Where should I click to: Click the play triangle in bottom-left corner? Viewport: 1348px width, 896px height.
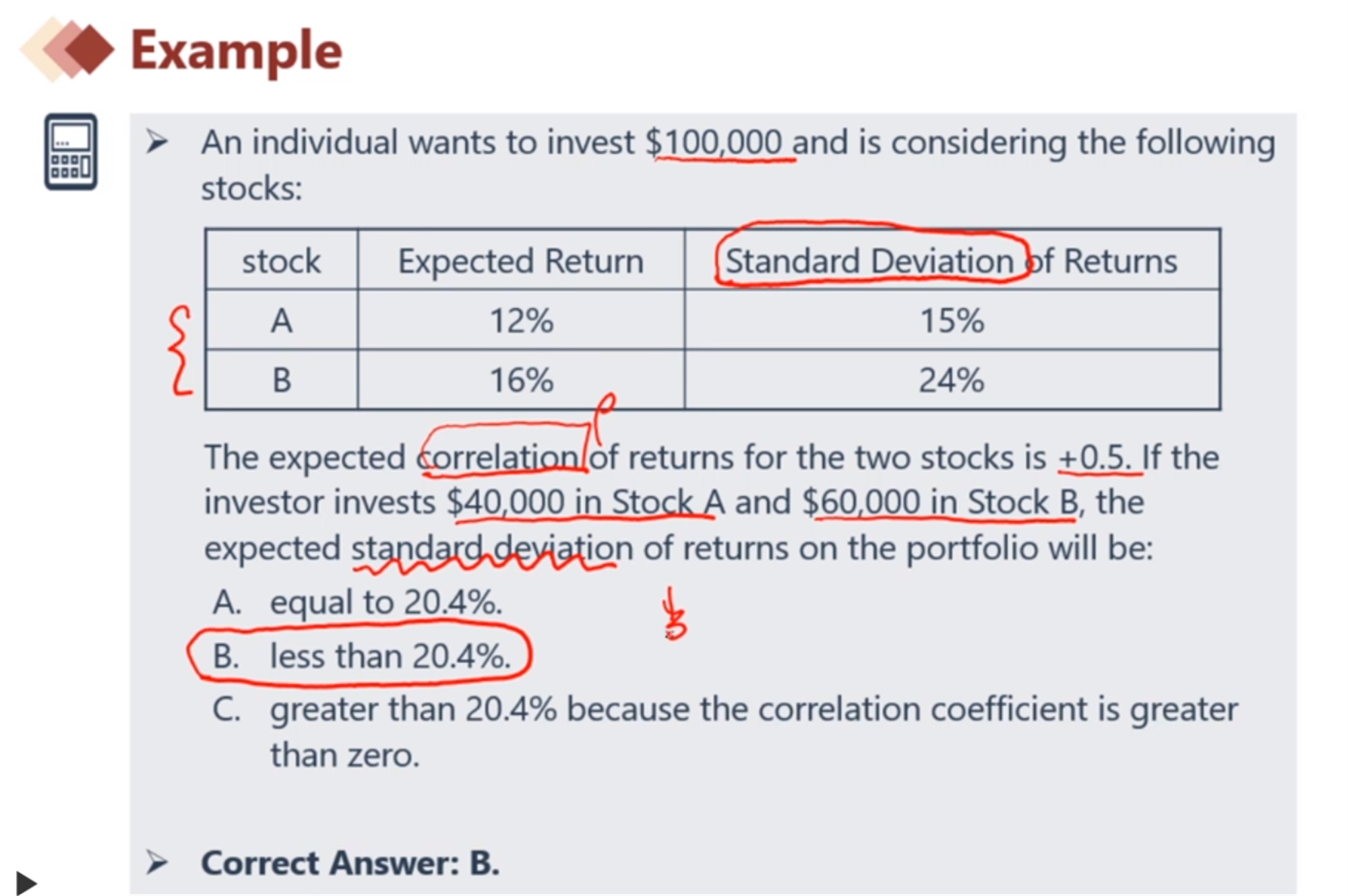(26, 883)
